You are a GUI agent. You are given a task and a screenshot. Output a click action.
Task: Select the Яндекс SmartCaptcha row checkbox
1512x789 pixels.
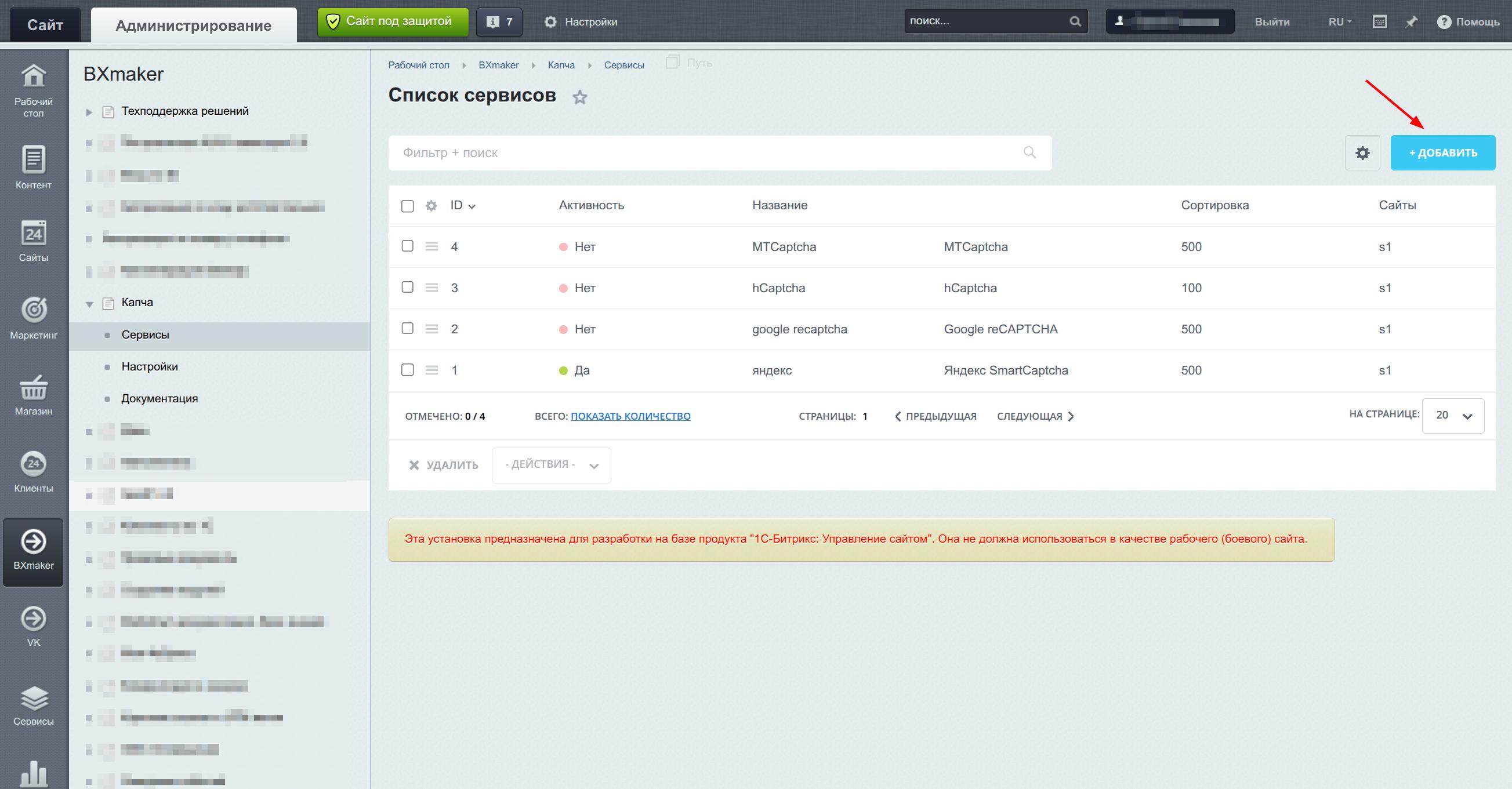[x=407, y=369]
